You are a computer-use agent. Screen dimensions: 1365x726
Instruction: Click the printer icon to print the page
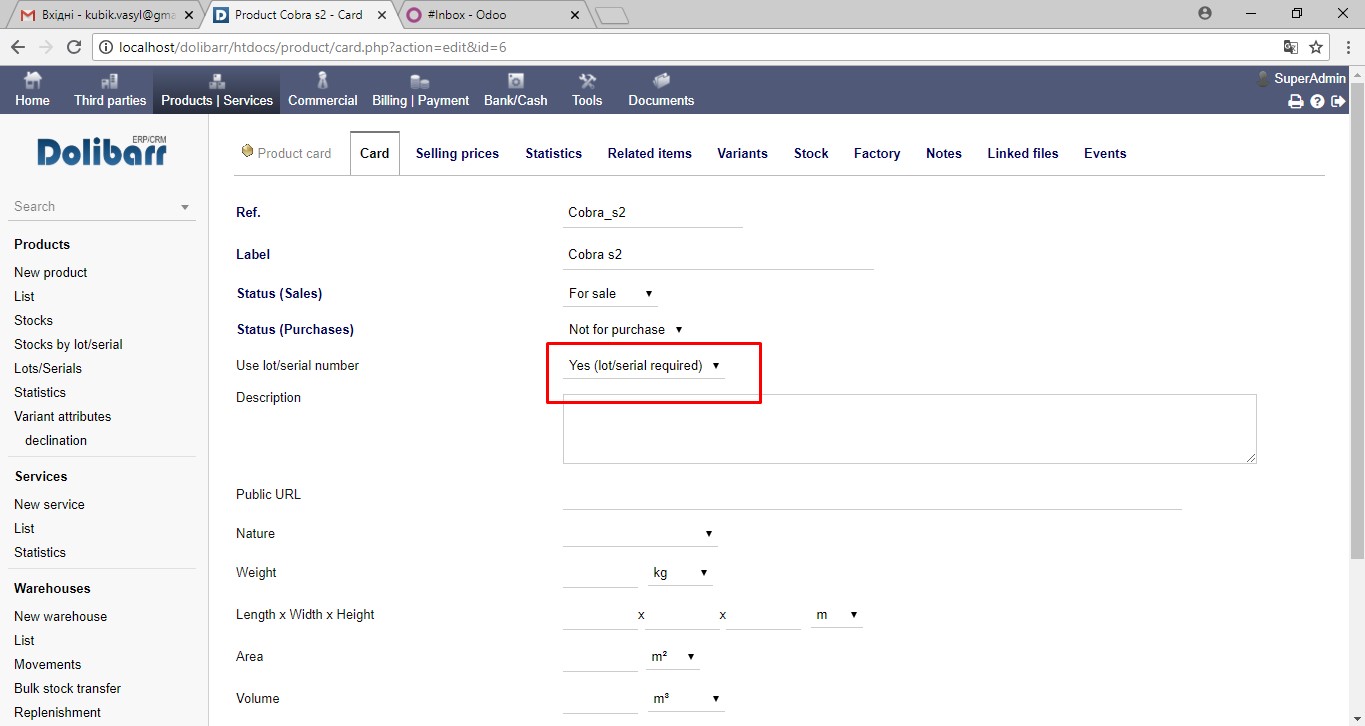[x=1296, y=101]
